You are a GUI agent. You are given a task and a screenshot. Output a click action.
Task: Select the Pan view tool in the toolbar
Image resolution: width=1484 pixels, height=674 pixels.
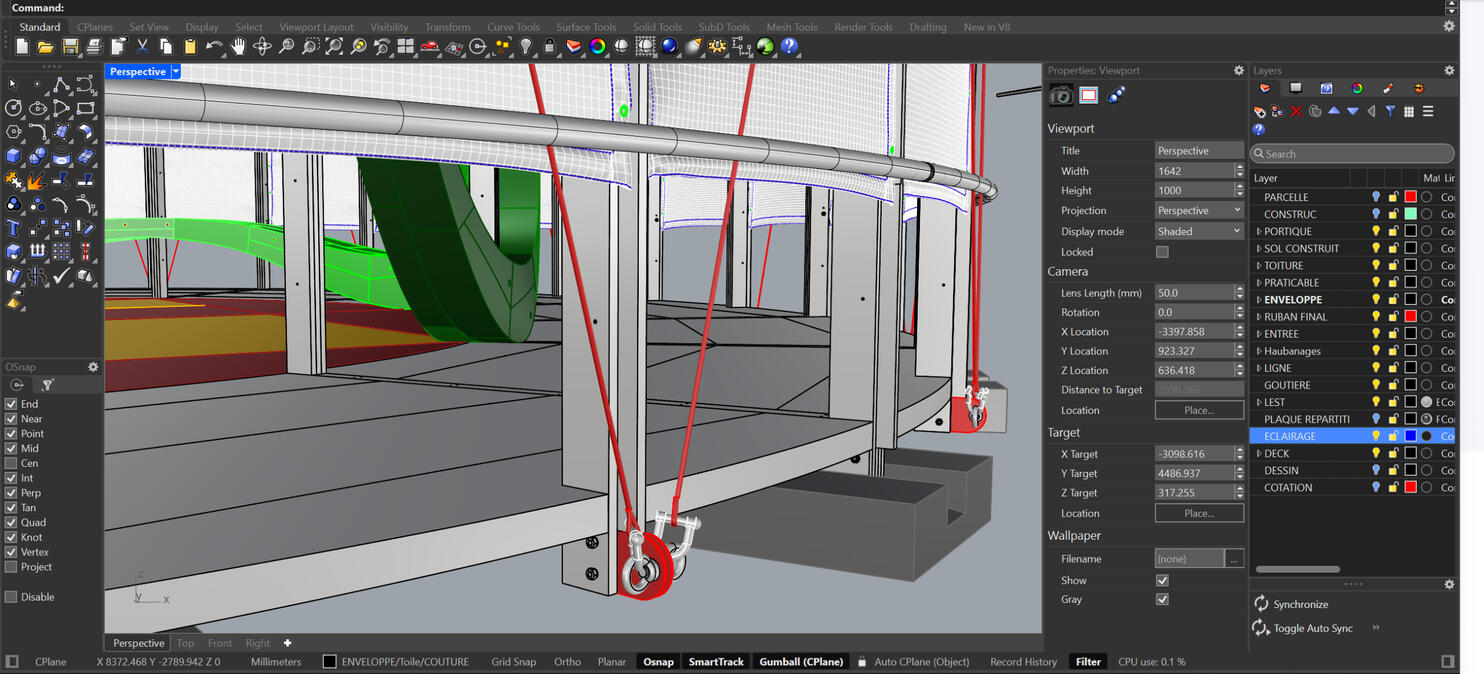click(240, 47)
